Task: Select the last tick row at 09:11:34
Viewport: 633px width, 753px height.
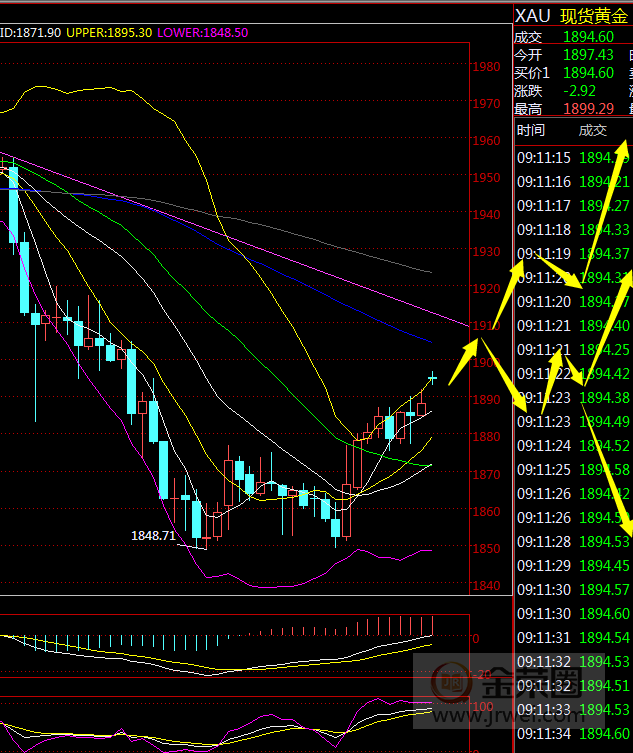Action: pos(572,734)
